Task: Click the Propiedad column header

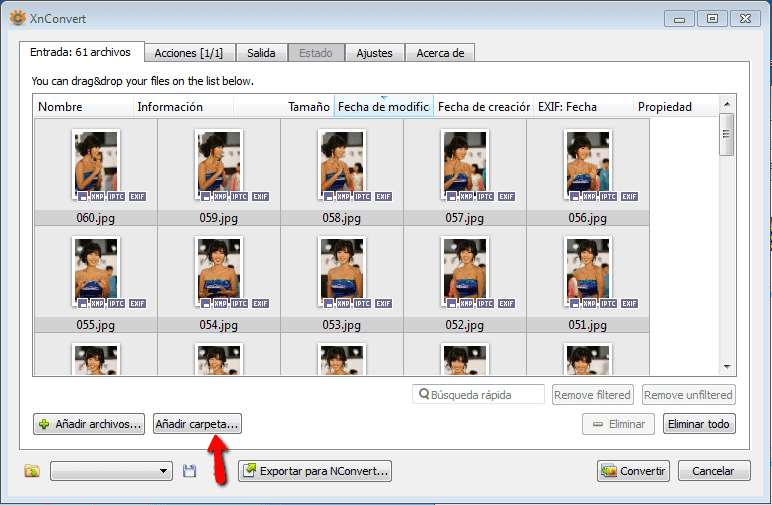Action: (676, 106)
